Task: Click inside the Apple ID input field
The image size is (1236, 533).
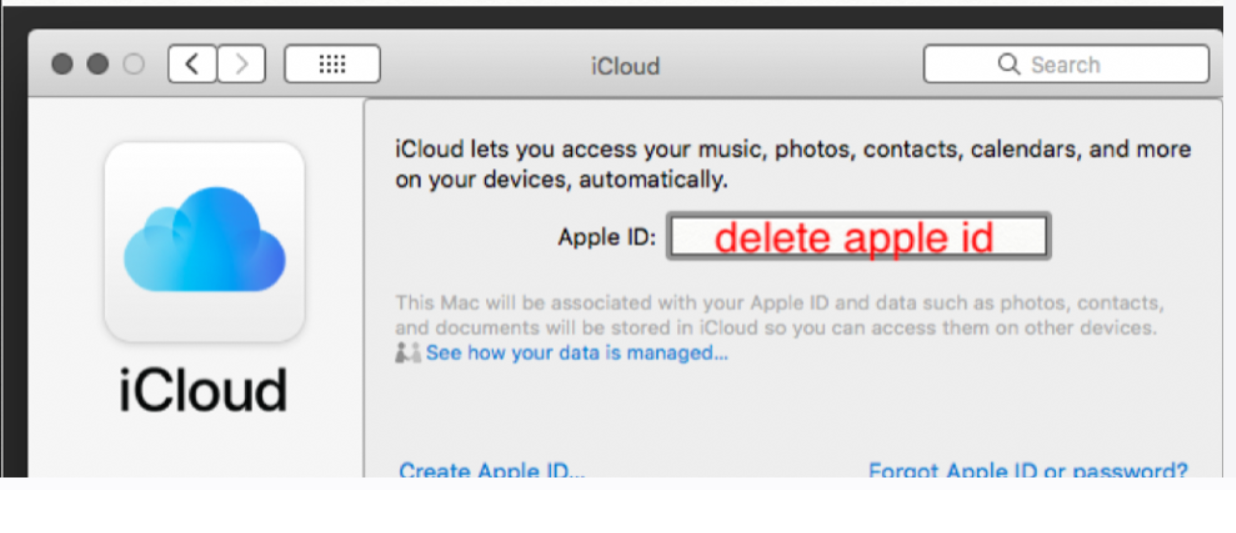Action: 858,238
